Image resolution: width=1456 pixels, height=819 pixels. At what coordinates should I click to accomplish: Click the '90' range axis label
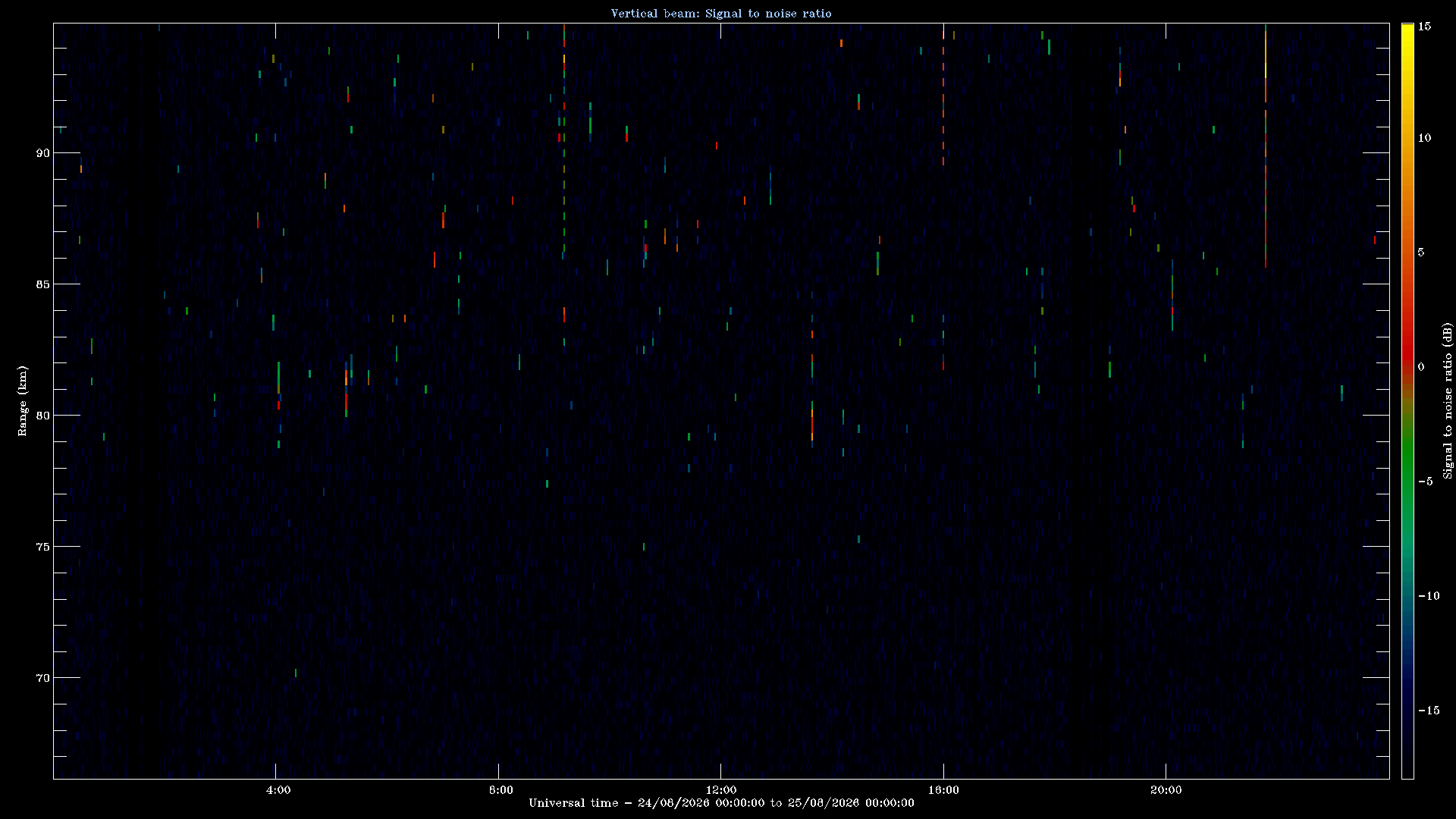[x=42, y=153]
